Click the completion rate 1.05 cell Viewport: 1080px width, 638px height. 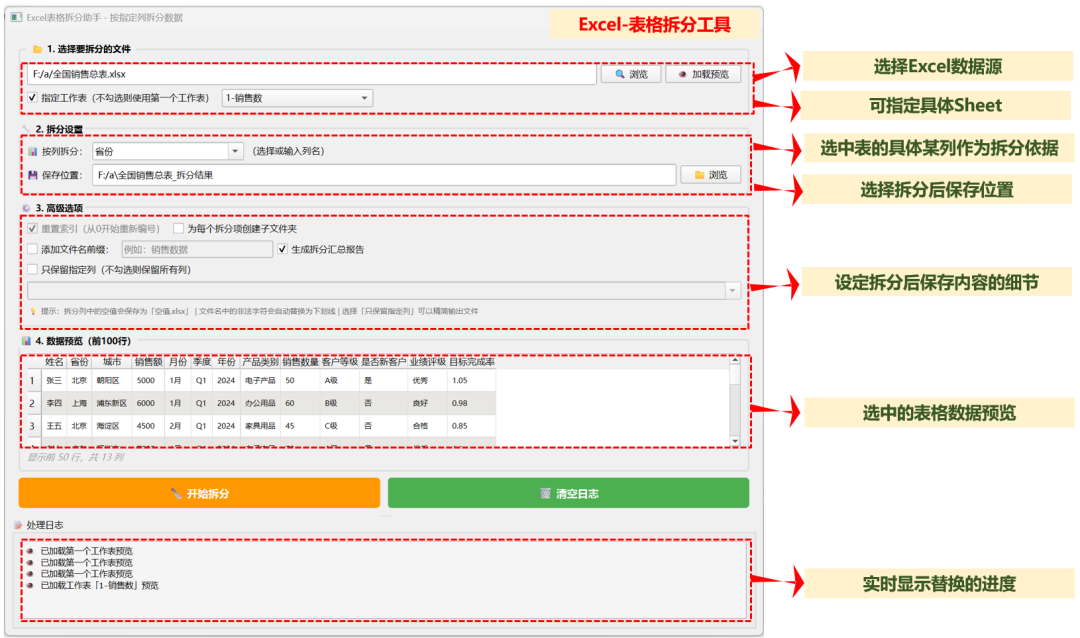472,380
